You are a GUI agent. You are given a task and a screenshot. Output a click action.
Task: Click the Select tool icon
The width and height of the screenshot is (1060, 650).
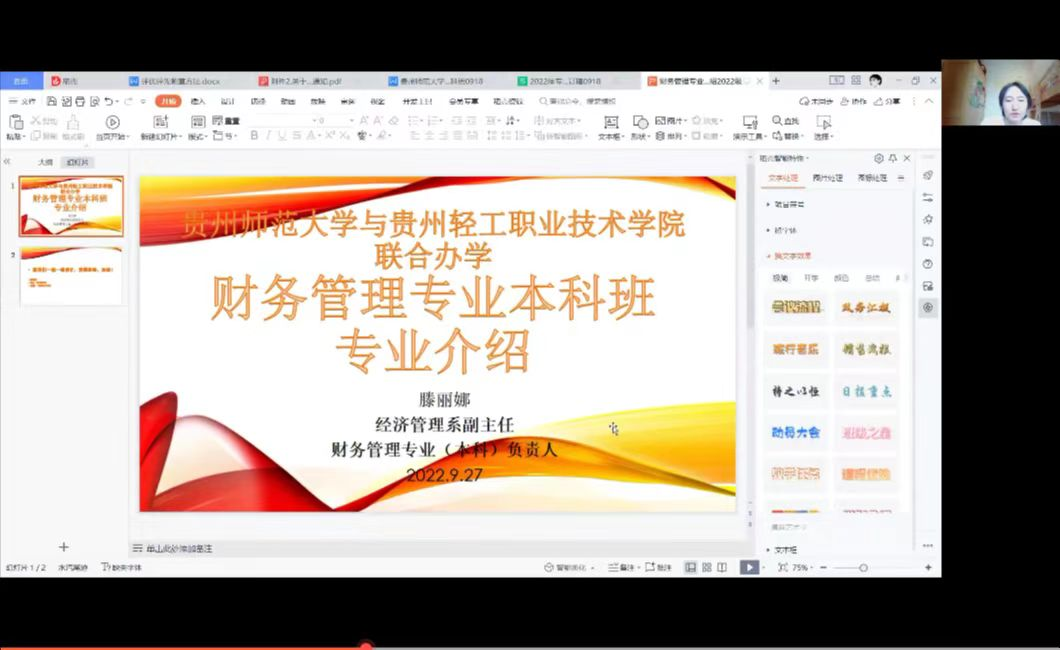click(823, 122)
